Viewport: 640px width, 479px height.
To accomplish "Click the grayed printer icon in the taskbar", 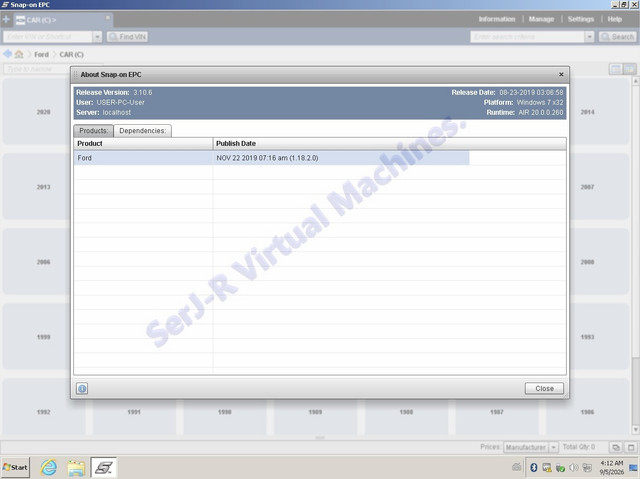I will tap(517, 467).
